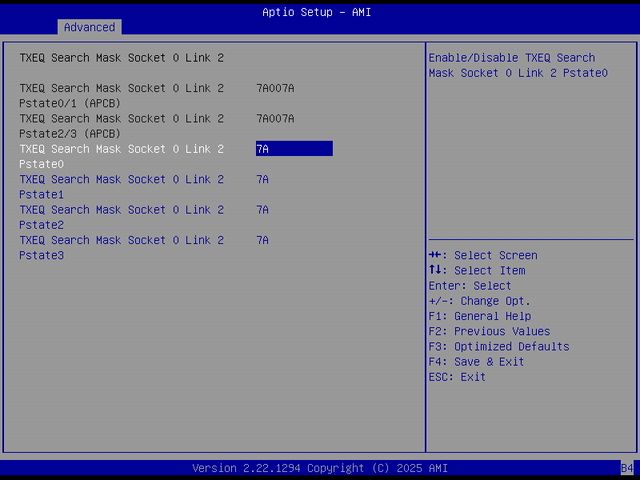
Task: Click the 7A007A value for Pstate0/1 (APCB)
Action: 276,88
